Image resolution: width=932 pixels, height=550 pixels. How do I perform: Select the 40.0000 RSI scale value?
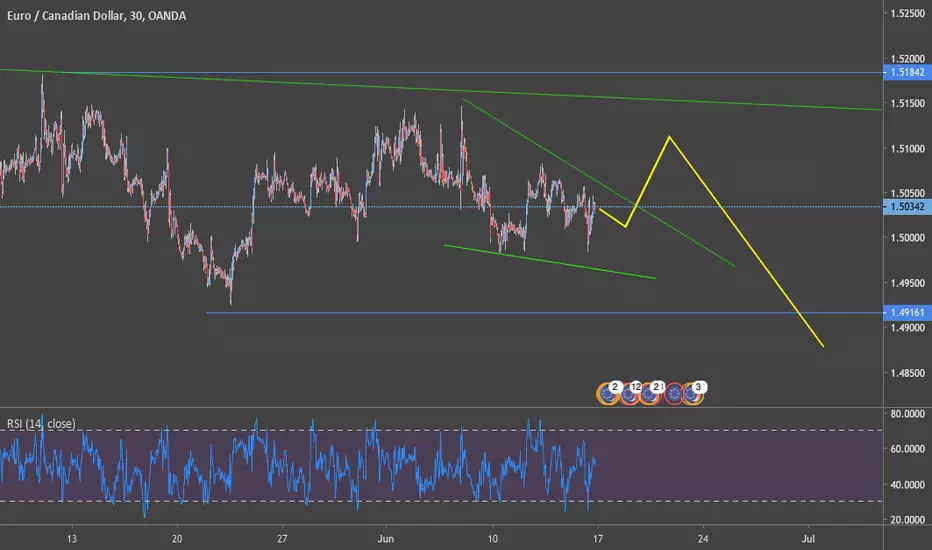(908, 485)
